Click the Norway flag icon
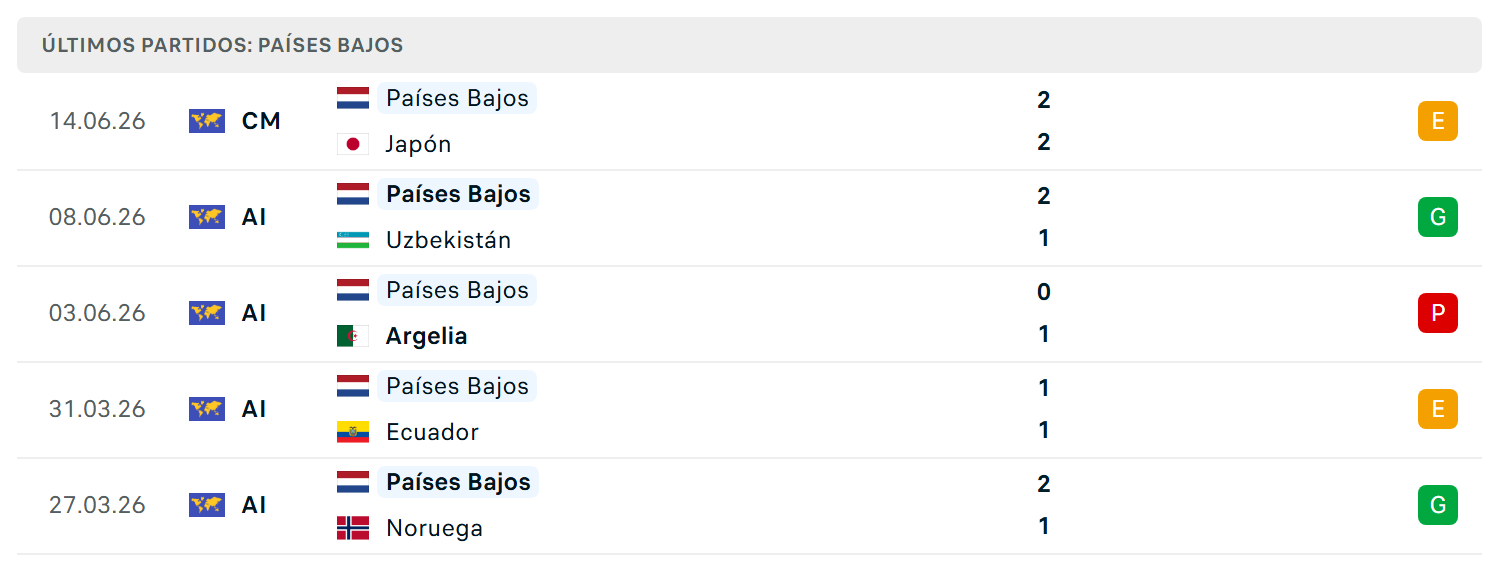Image resolution: width=1497 pixels, height=571 pixels. (x=353, y=528)
